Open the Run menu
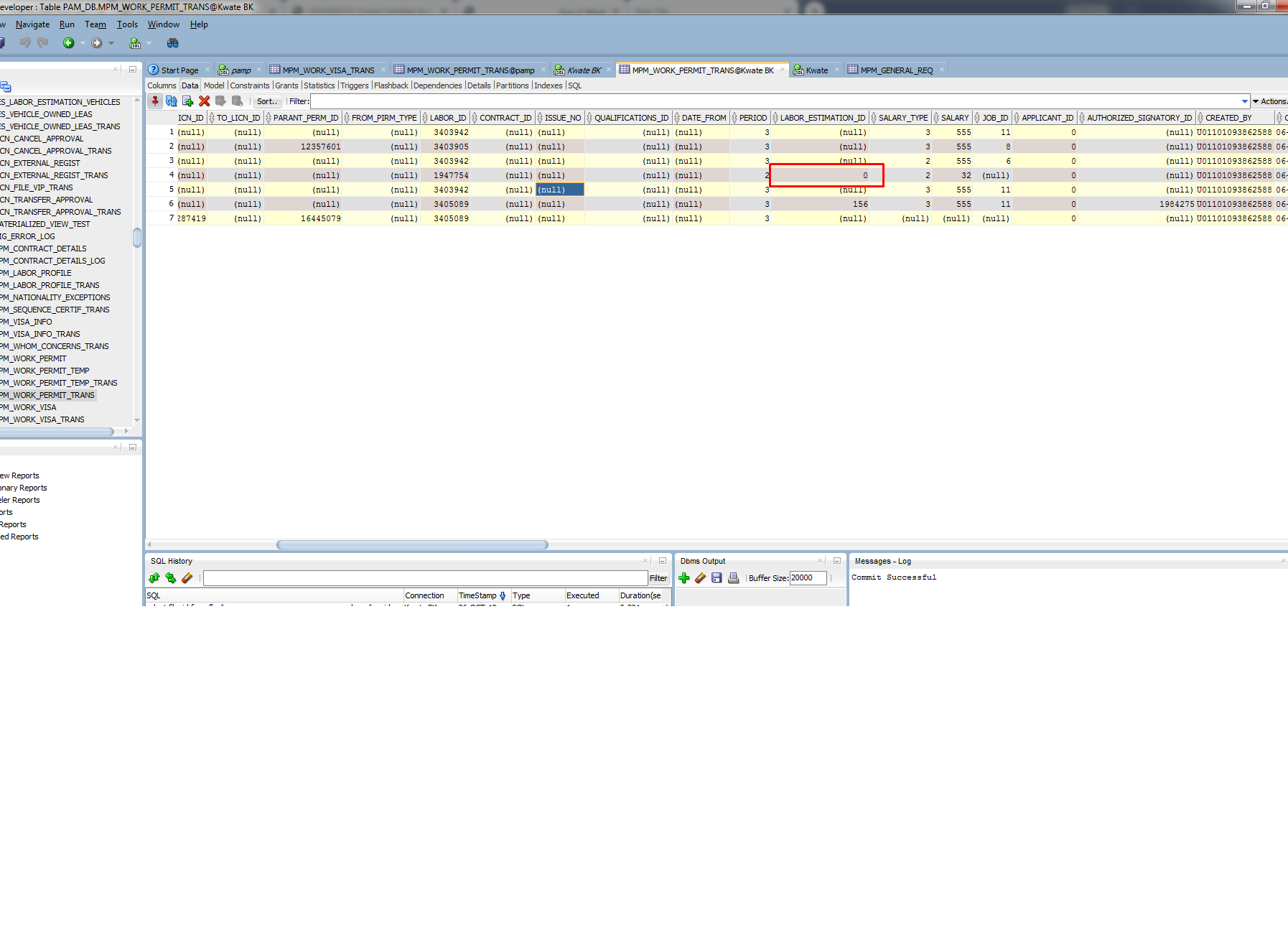Screen dimensions: 1288x938 (67, 24)
